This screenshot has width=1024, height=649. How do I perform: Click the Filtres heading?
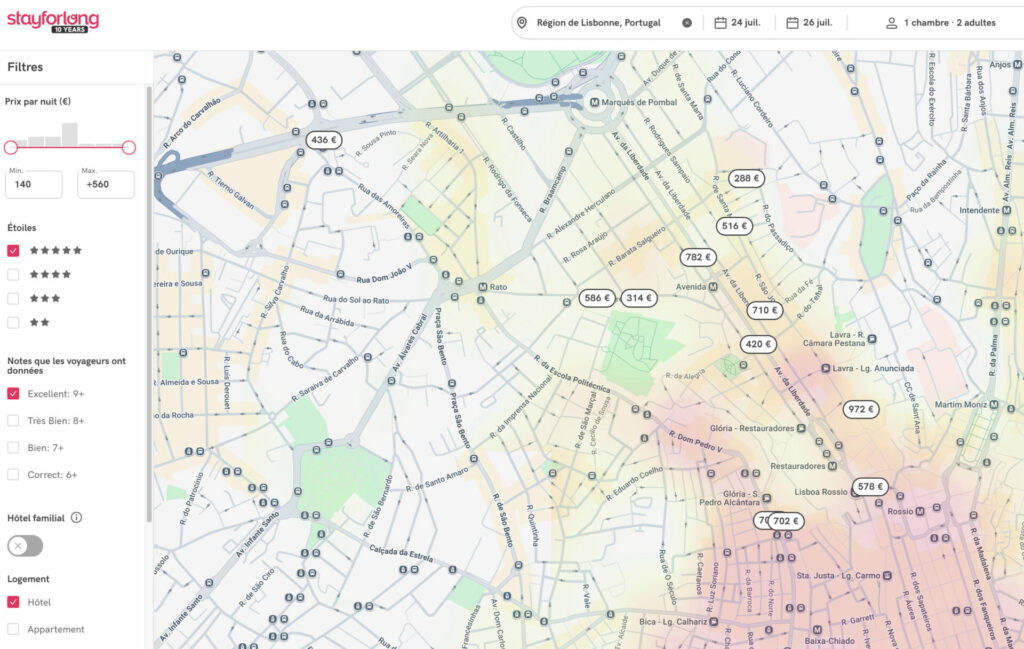click(25, 67)
